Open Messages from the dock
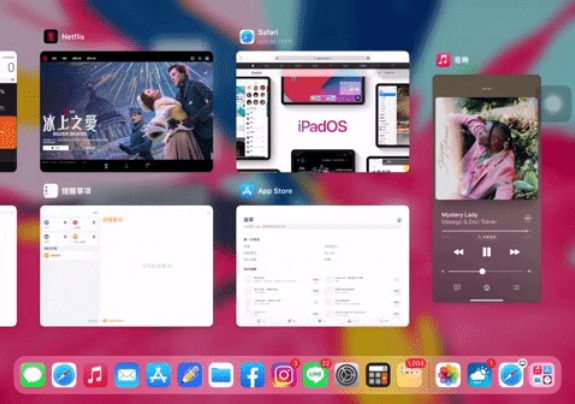Viewport: 575px width, 404px height. (33, 375)
